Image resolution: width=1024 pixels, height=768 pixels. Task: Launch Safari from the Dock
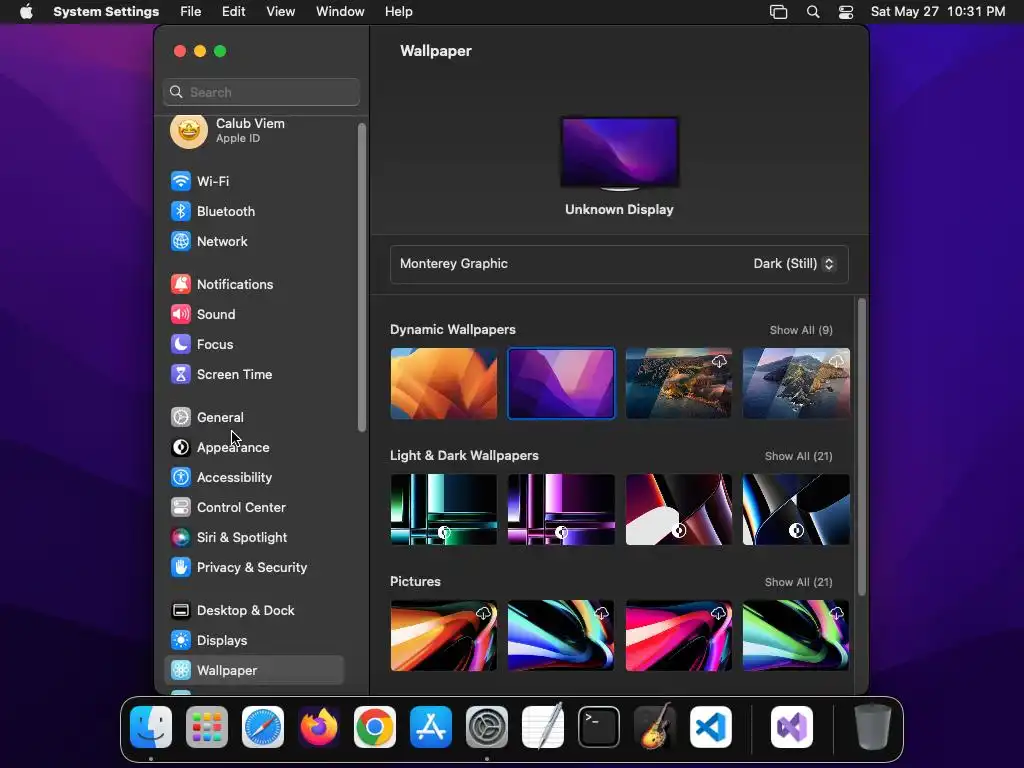click(263, 727)
